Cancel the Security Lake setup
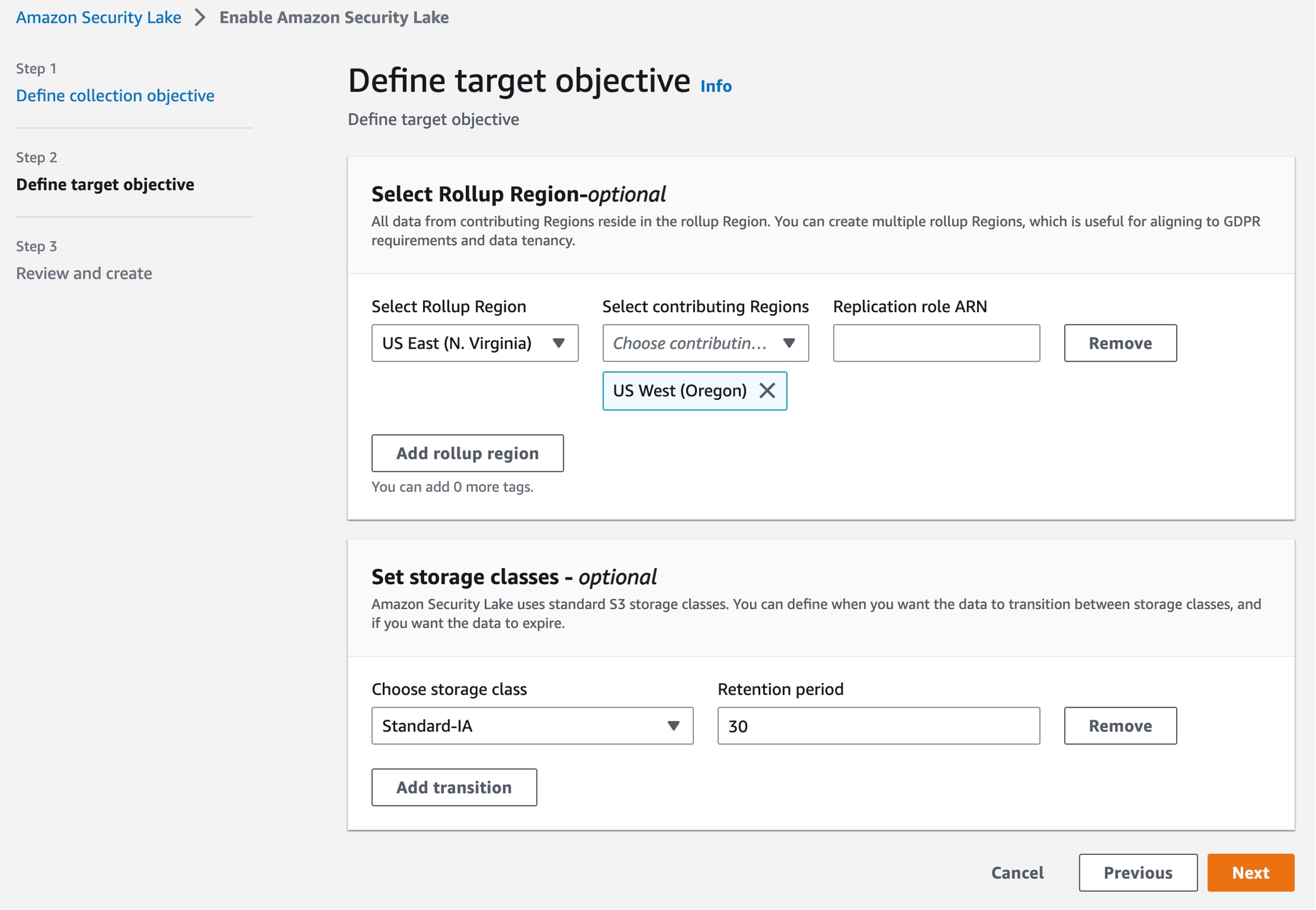1316x910 pixels. pyautogui.click(x=1017, y=872)
